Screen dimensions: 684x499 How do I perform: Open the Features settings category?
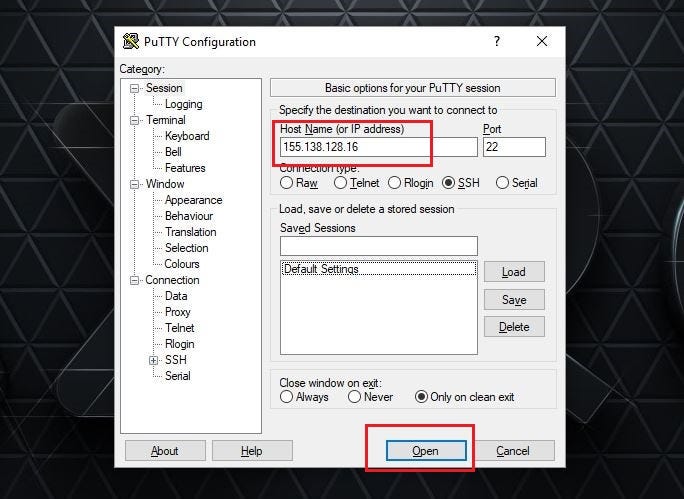(185, 168)
